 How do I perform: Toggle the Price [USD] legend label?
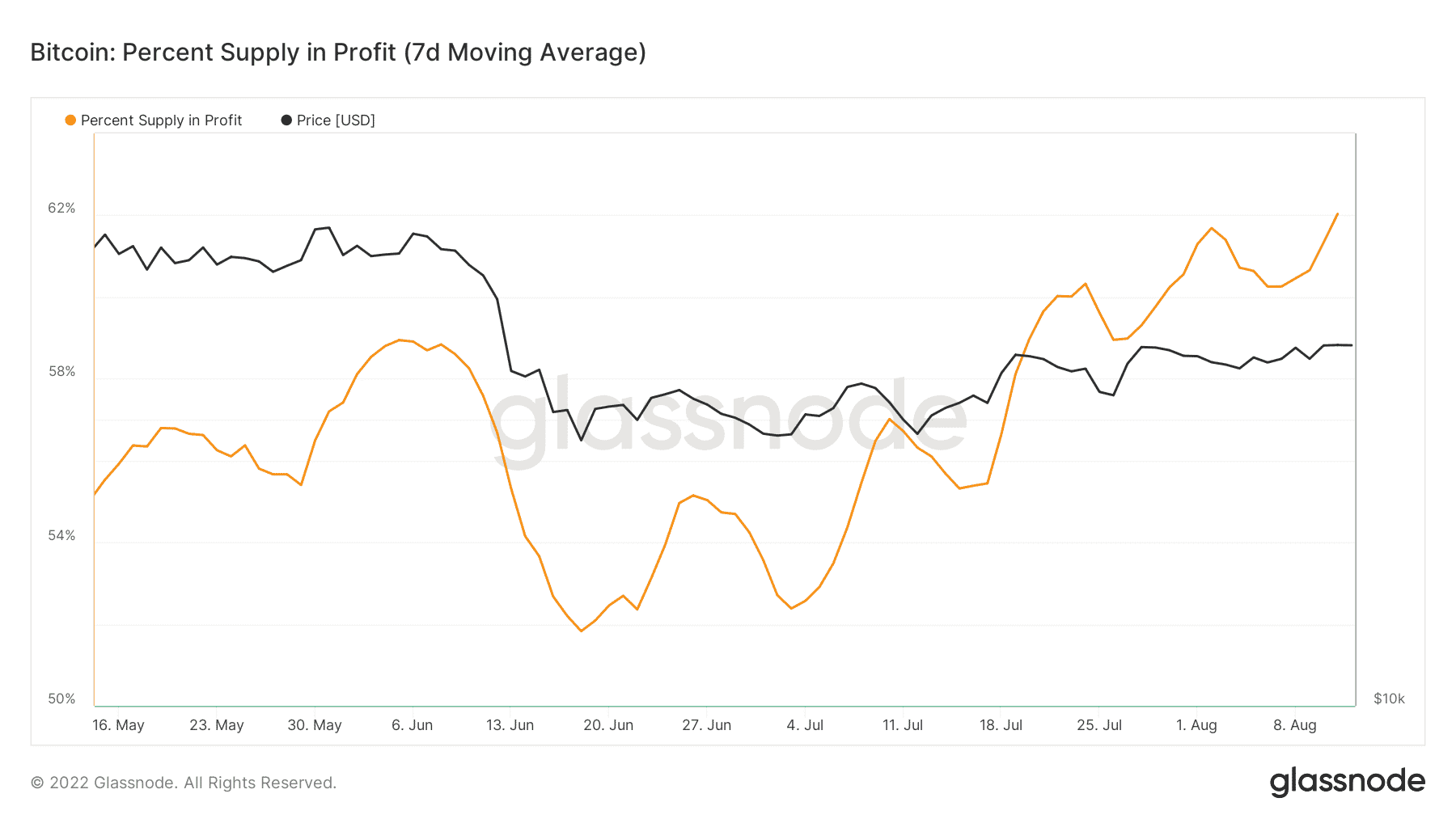(336, 120)
